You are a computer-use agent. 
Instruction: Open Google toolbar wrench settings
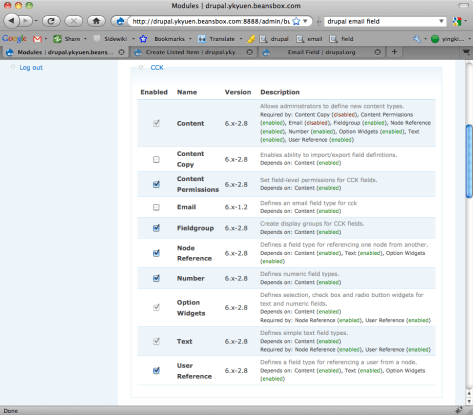[417, 39]
